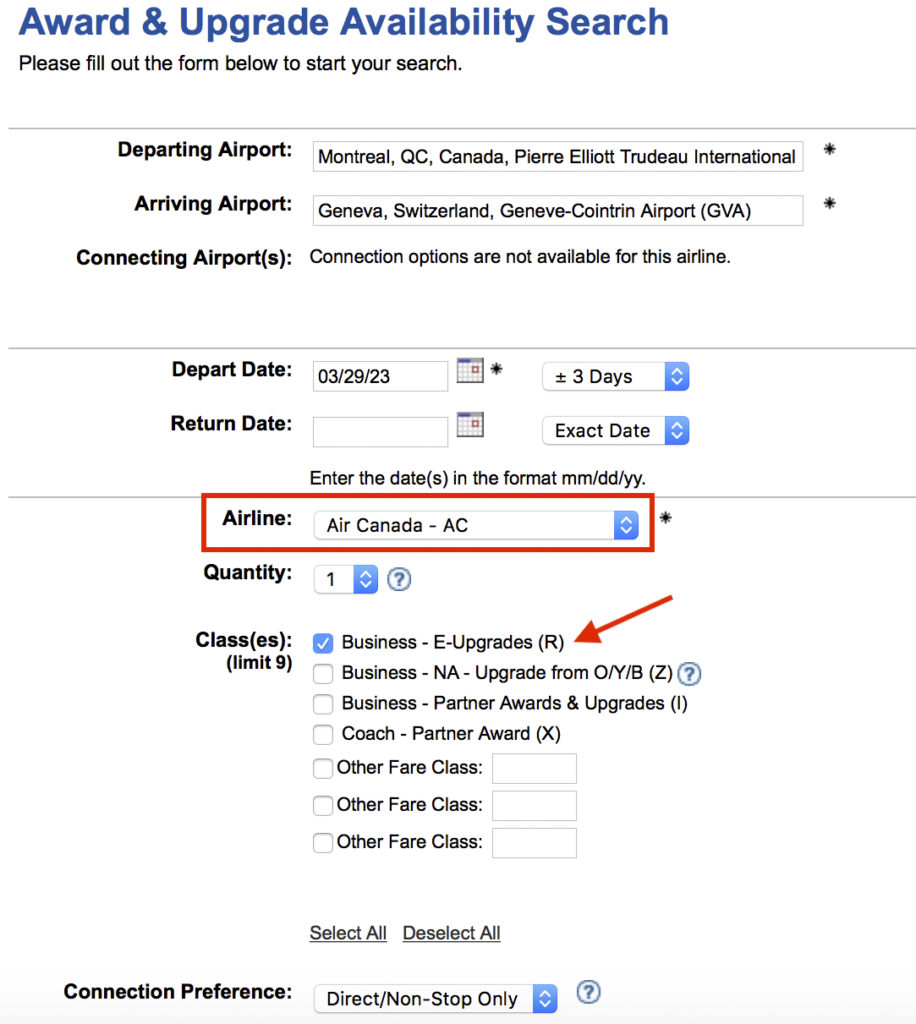Focus the Arriving Airport field with Geneva
This screenshot has height=1024, width=916.
557,211
